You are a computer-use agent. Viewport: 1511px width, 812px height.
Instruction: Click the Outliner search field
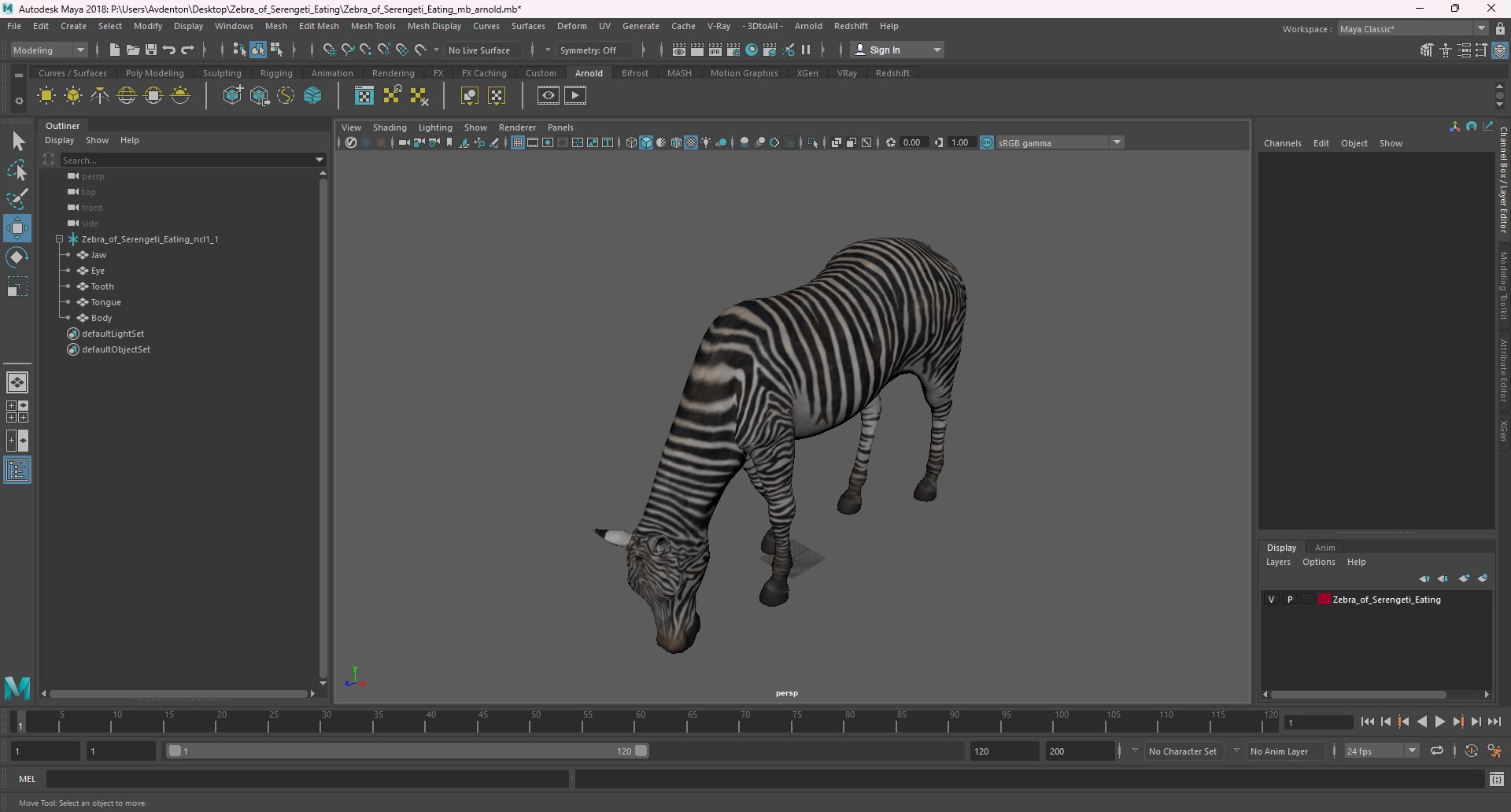[x=186, y=160]
